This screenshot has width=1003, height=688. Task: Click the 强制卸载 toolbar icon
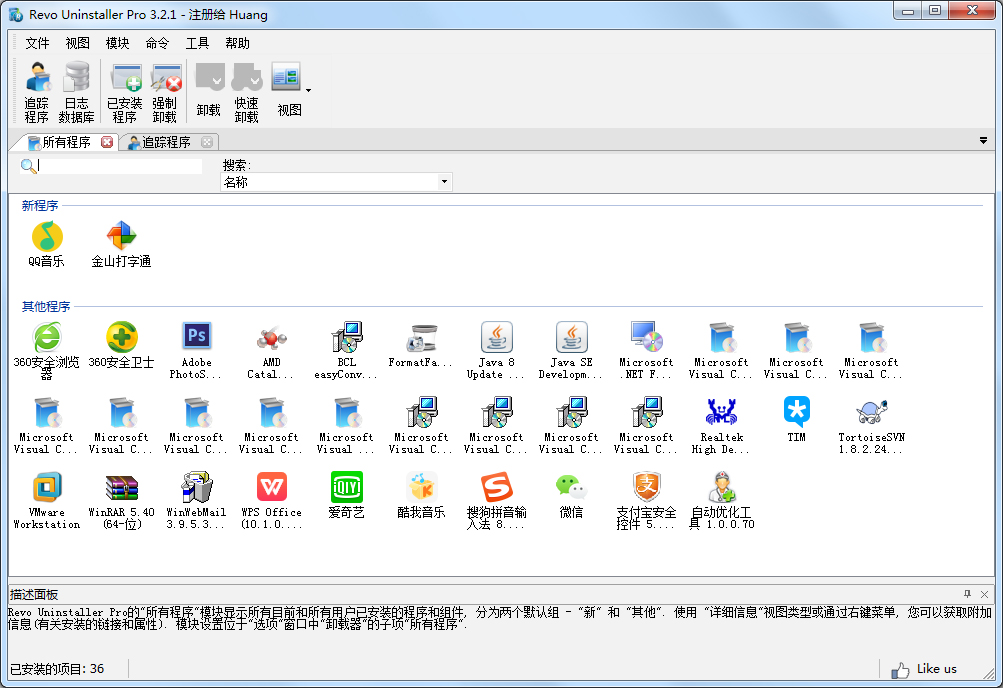pos(165,90)
